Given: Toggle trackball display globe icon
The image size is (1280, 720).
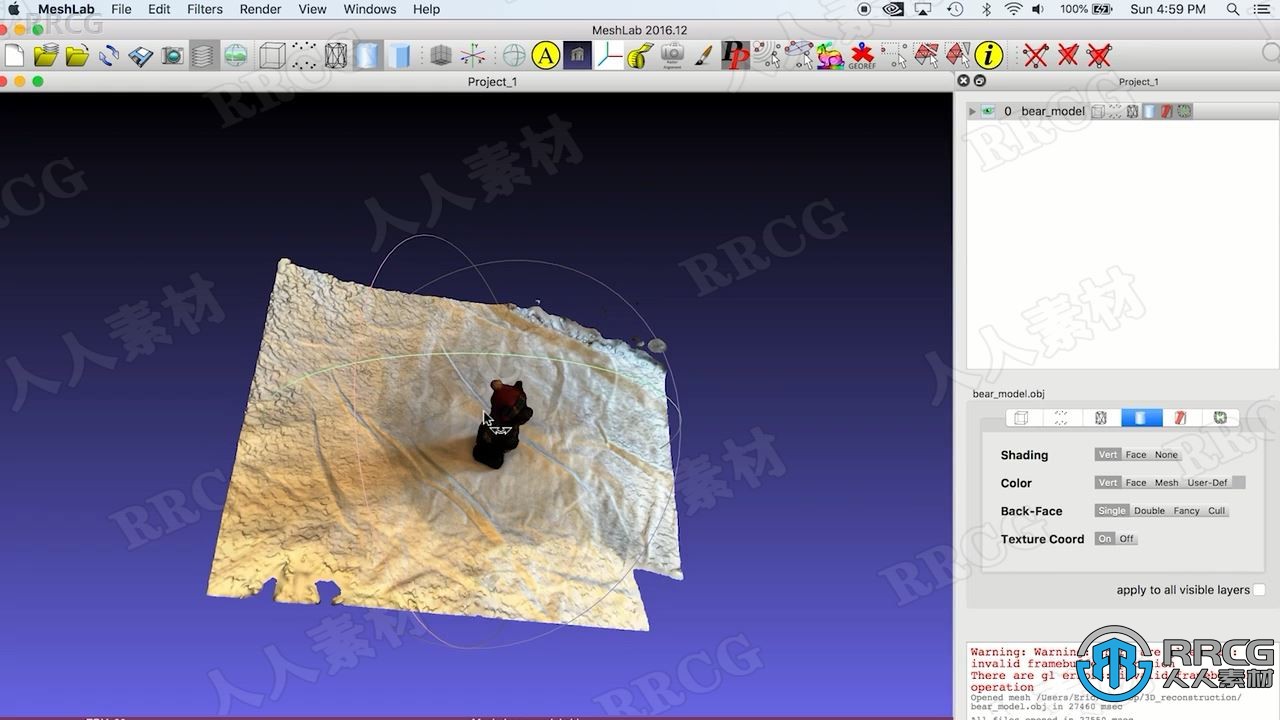Looking at the screenshot, I should point(514,55).
